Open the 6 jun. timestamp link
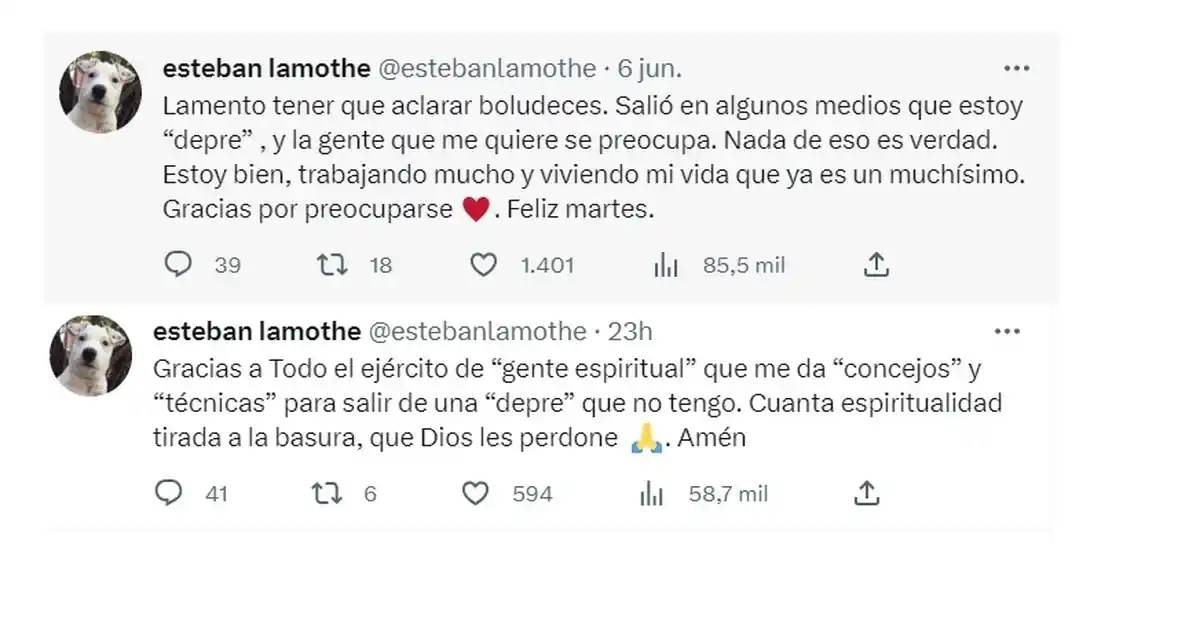This screenshot has height=628, width=1200. click(650, 68)
